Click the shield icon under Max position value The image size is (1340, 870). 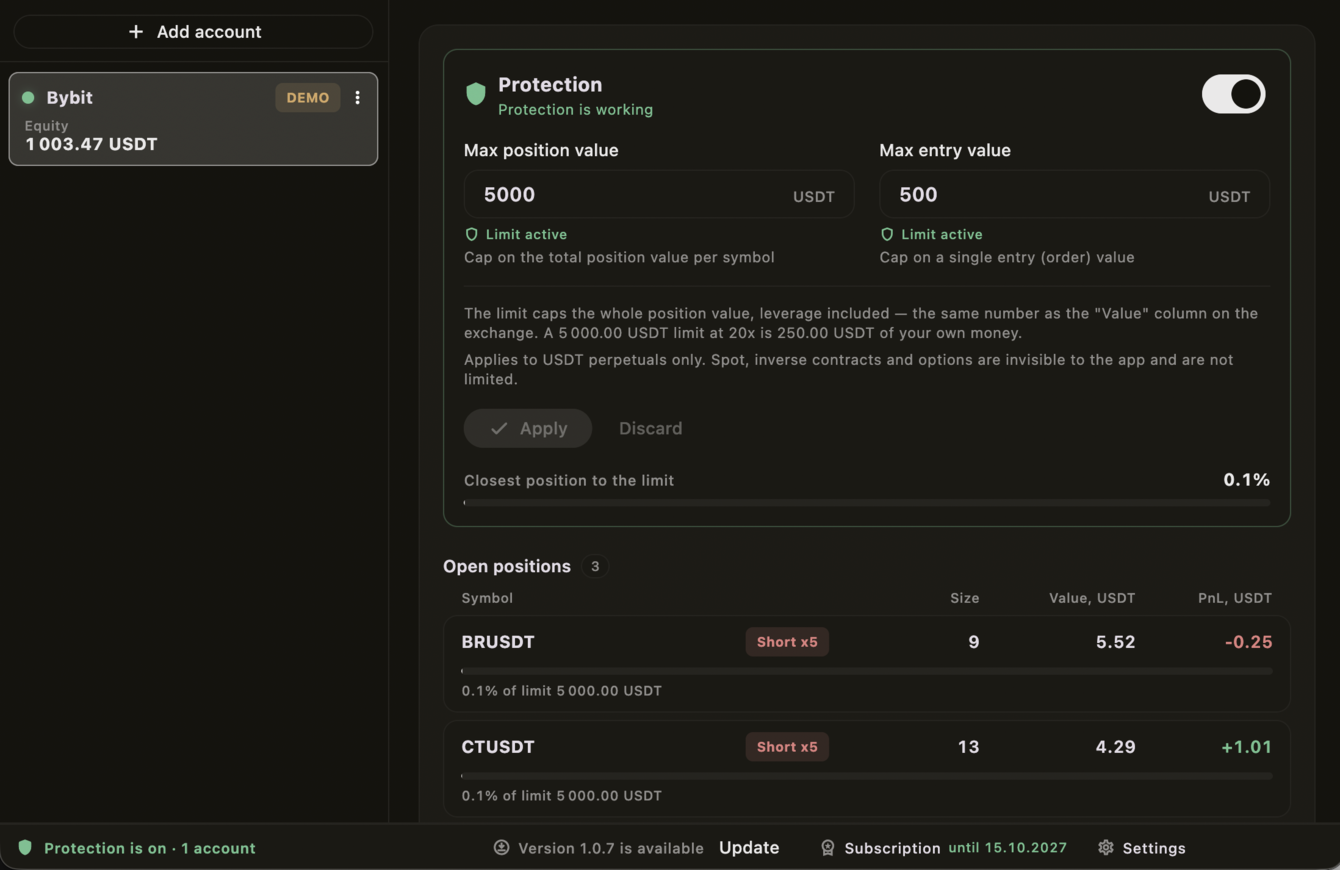[x=472, y=234]
